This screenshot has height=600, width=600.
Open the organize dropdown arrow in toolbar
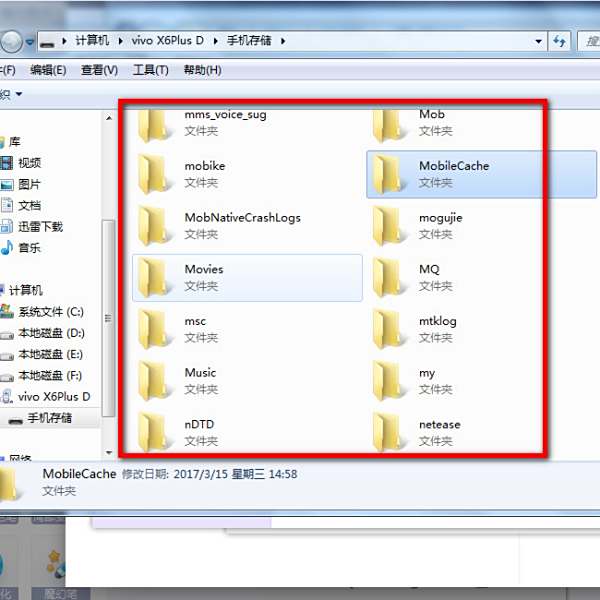[x=19, y=94]
